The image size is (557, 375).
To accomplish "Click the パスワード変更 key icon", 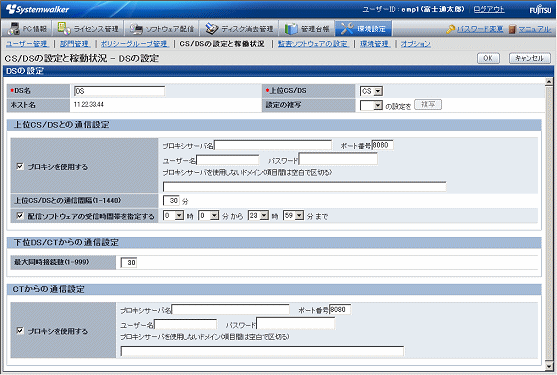I will pyautogui.click(x=450, y=29).
